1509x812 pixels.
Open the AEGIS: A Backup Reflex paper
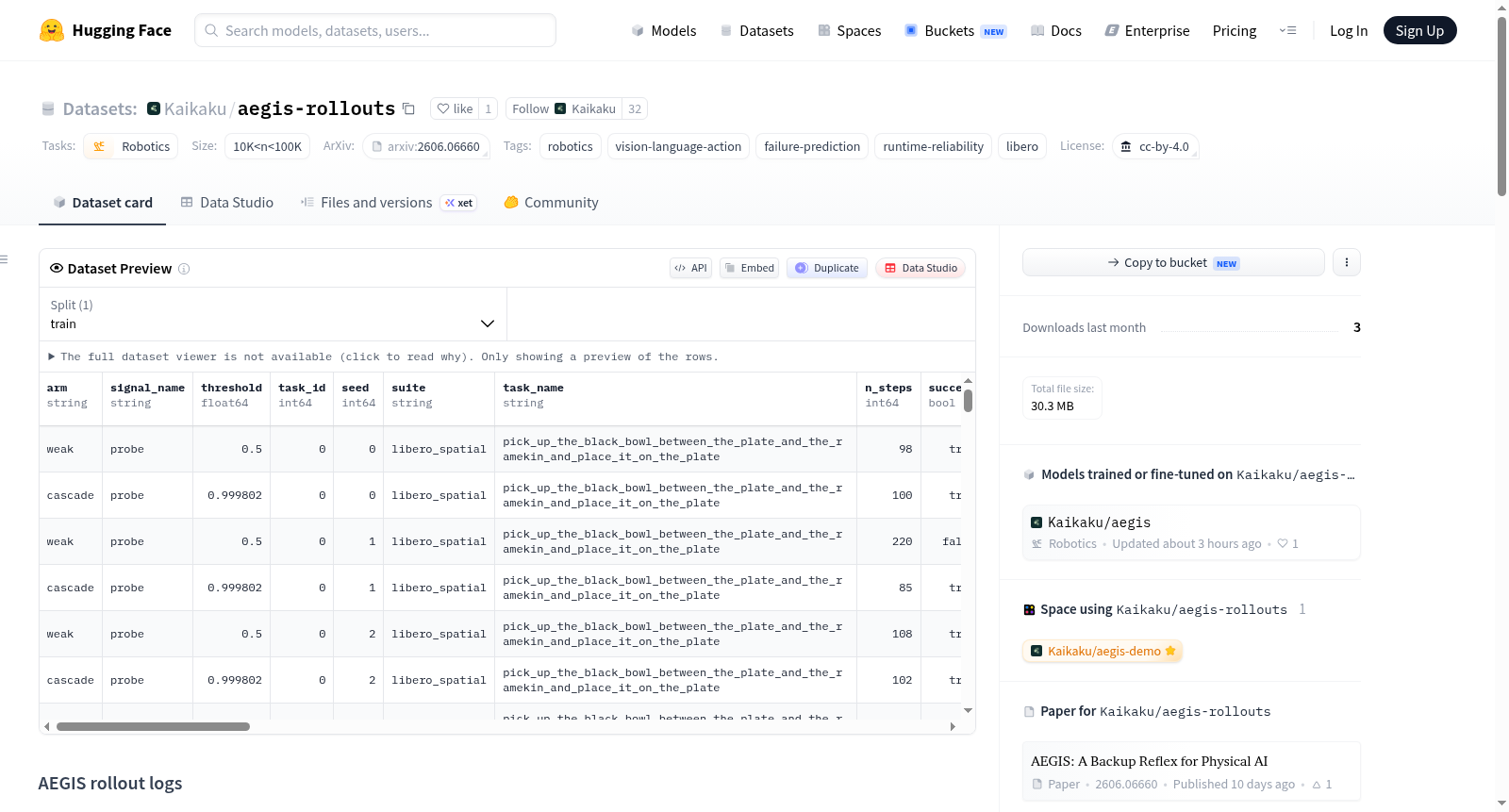point(1191,771)
